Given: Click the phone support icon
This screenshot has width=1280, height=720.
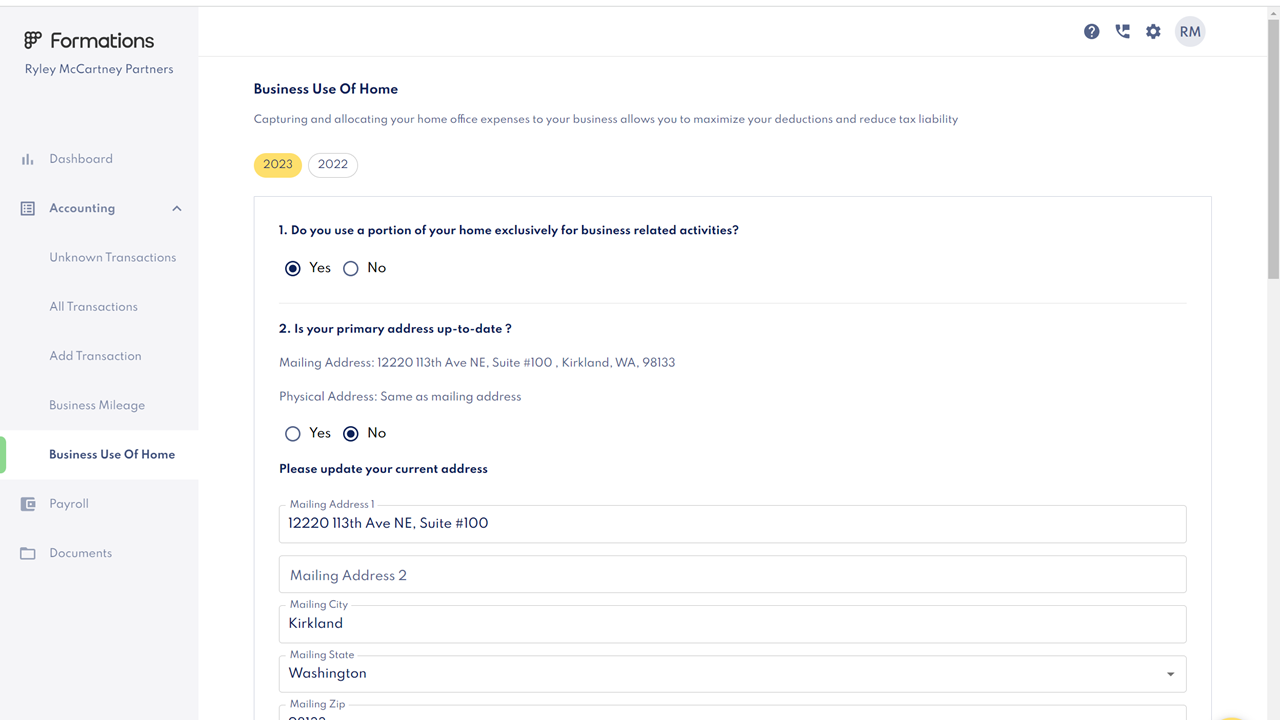Looking at the screenshot, I should click(1122, 31).
